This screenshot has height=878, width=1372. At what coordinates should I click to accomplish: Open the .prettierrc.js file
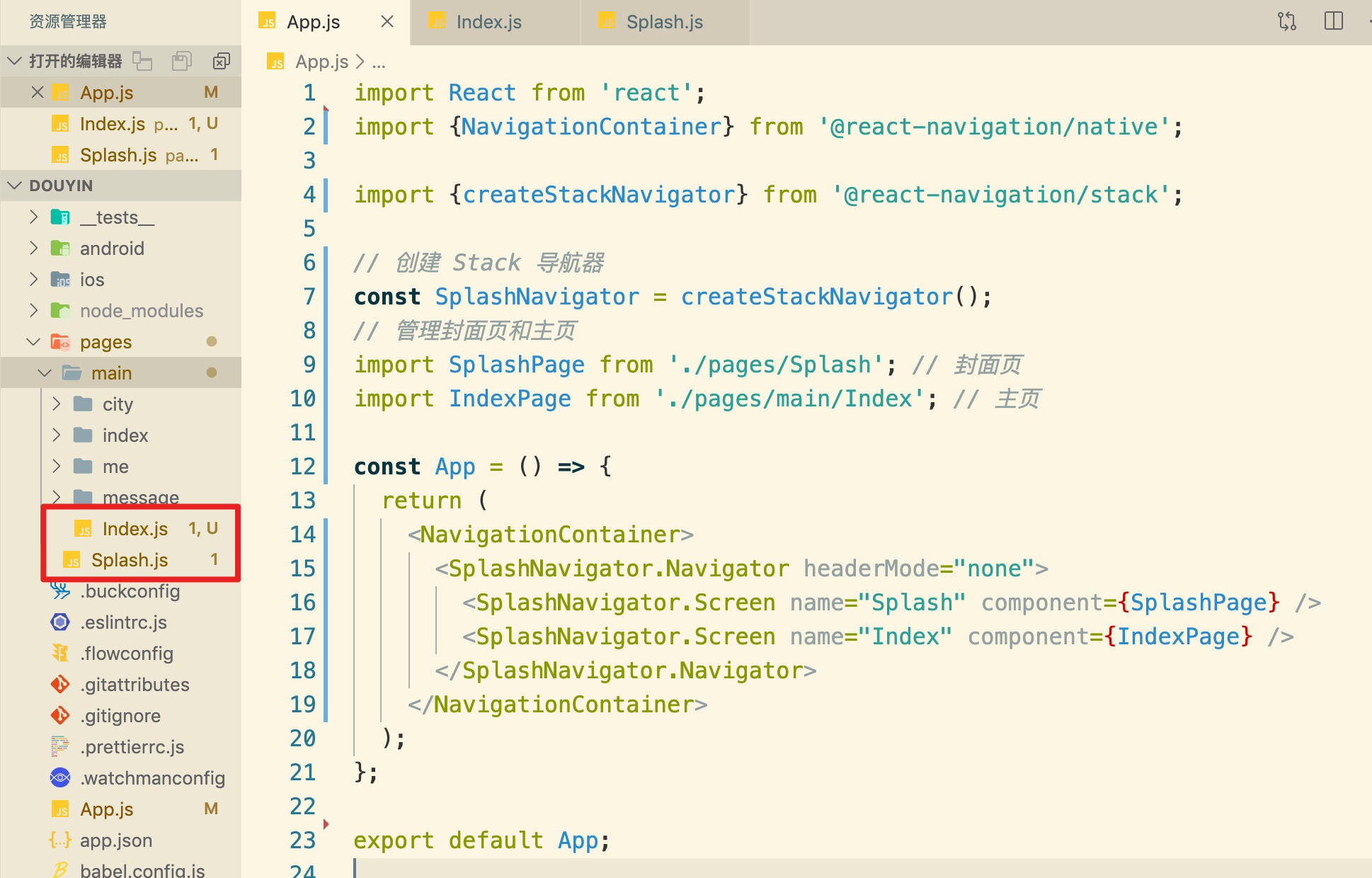point(120,747)
